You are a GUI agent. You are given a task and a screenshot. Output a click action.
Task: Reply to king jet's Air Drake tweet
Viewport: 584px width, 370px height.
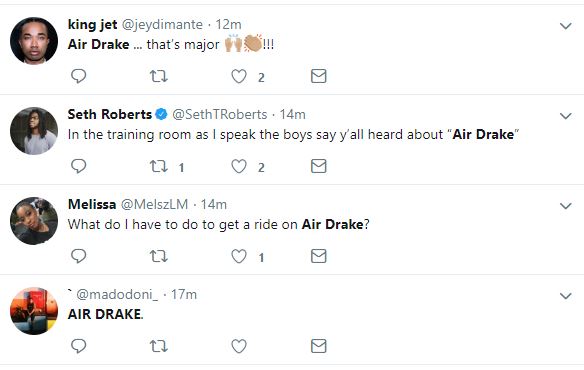(79, 76)
